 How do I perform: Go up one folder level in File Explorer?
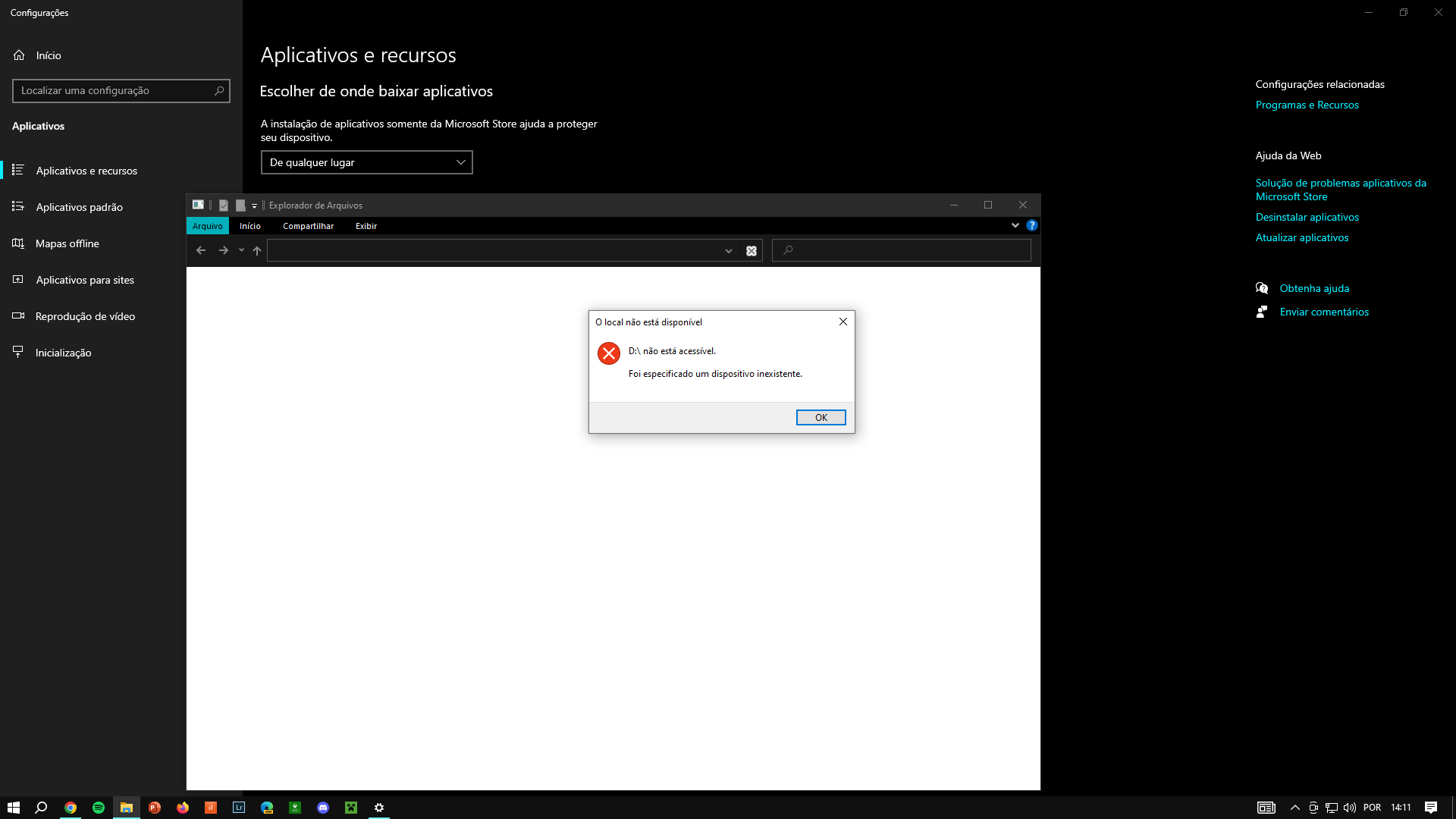pos(257,250)
